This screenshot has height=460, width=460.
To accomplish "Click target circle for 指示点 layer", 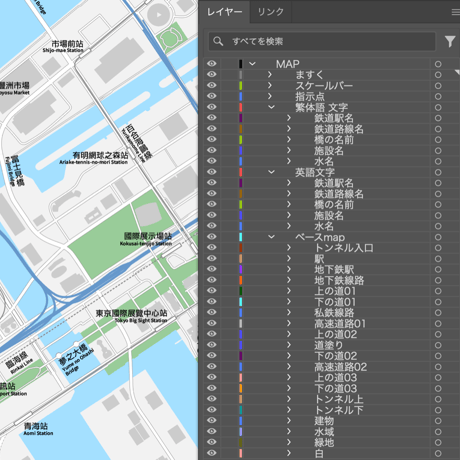I will [x=438, y=97].
